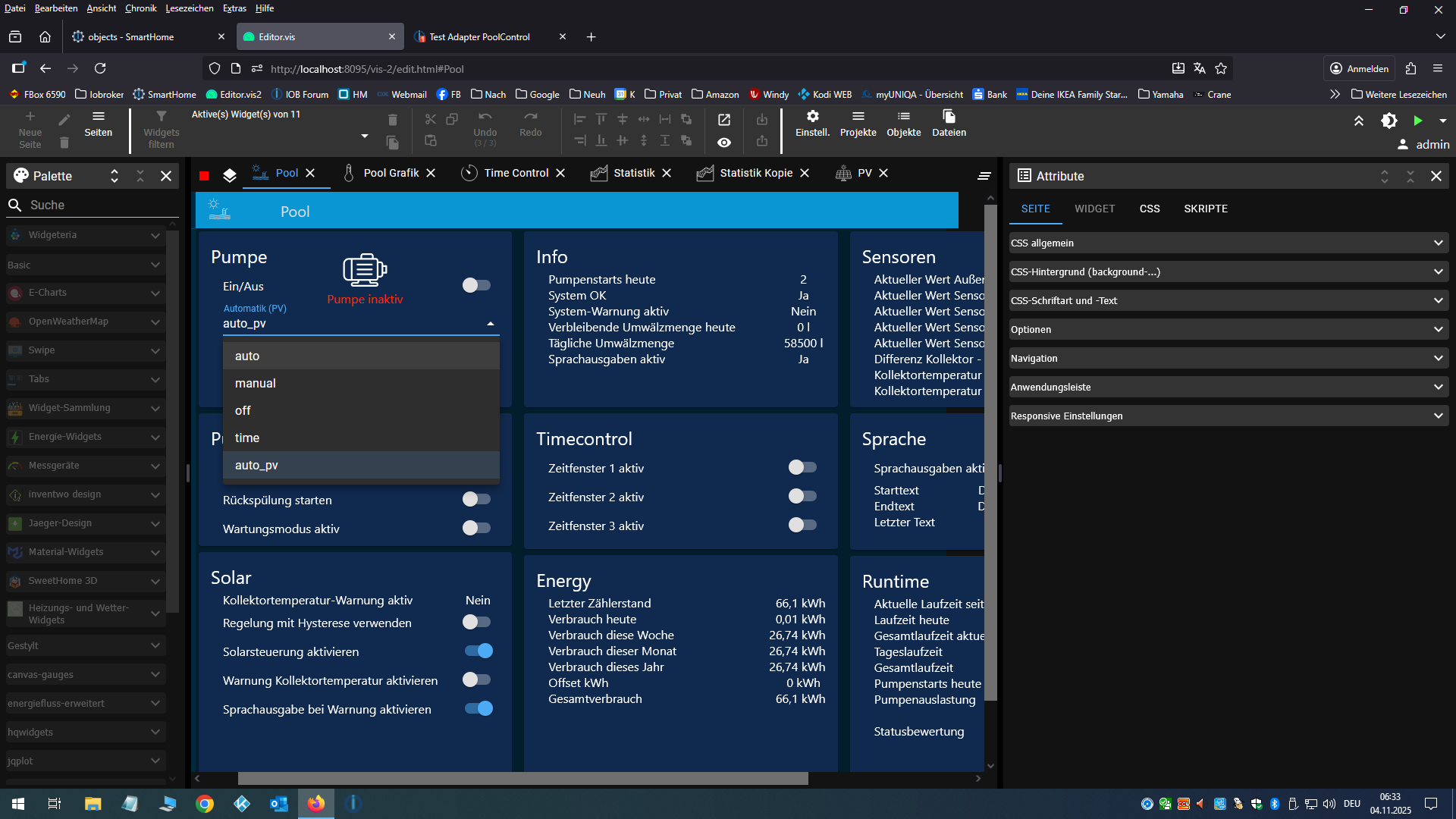Screen dimensions: 1456x819
Task: Click the Projekte panel icon
Action: [x=858, y=124]
